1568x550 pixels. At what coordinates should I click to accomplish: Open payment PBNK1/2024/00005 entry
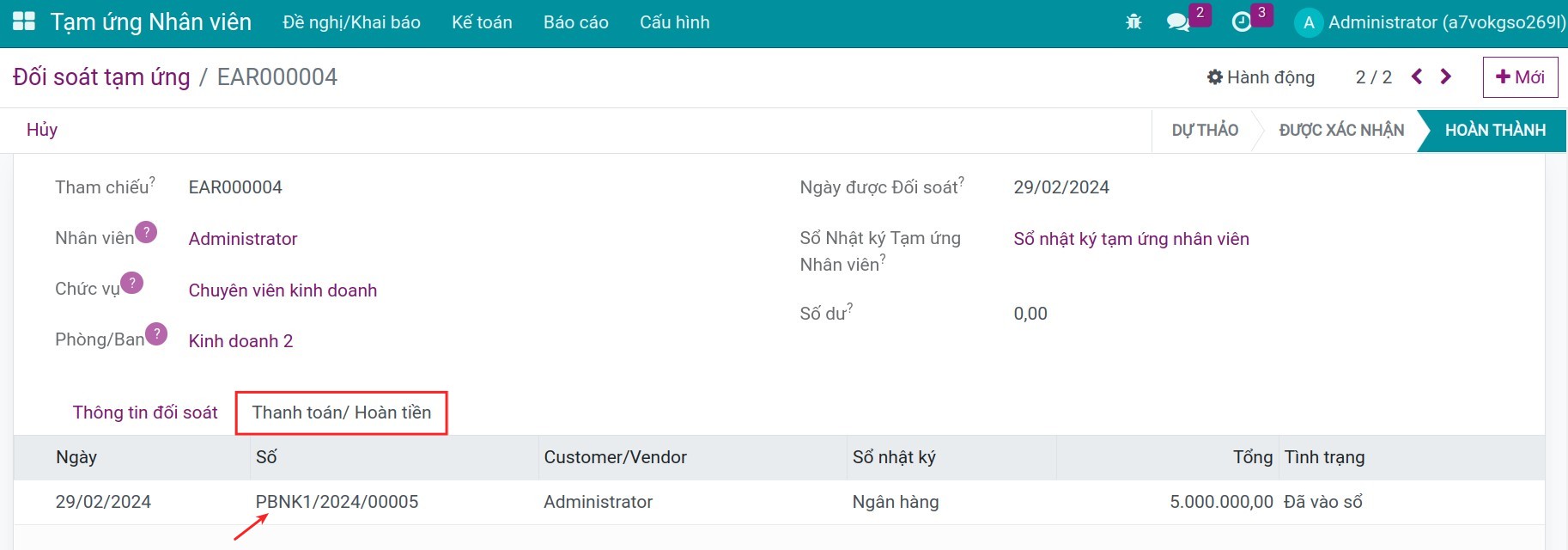click(x=337, y=502)
